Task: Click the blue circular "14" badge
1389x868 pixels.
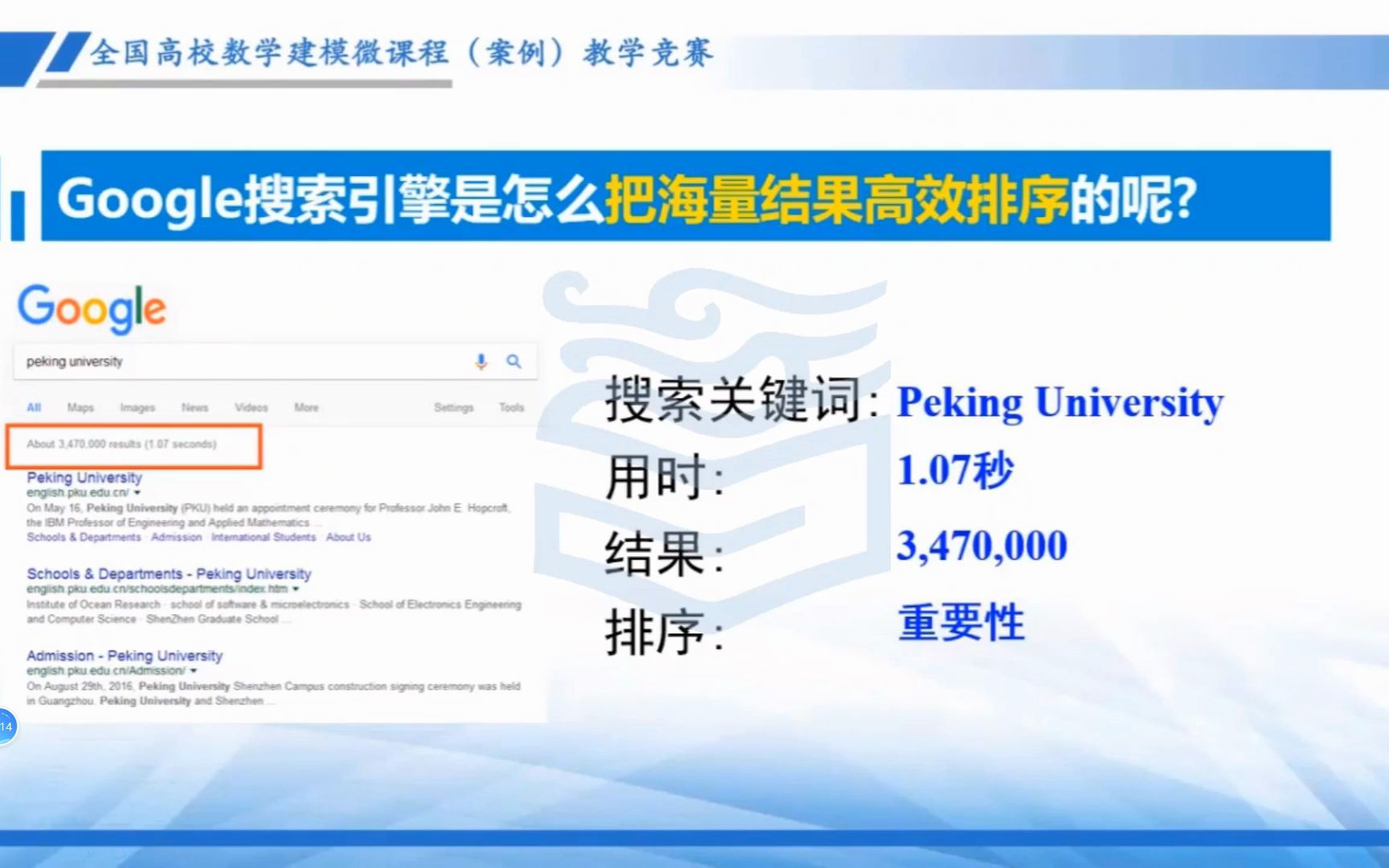Action: tap(6, 724)
